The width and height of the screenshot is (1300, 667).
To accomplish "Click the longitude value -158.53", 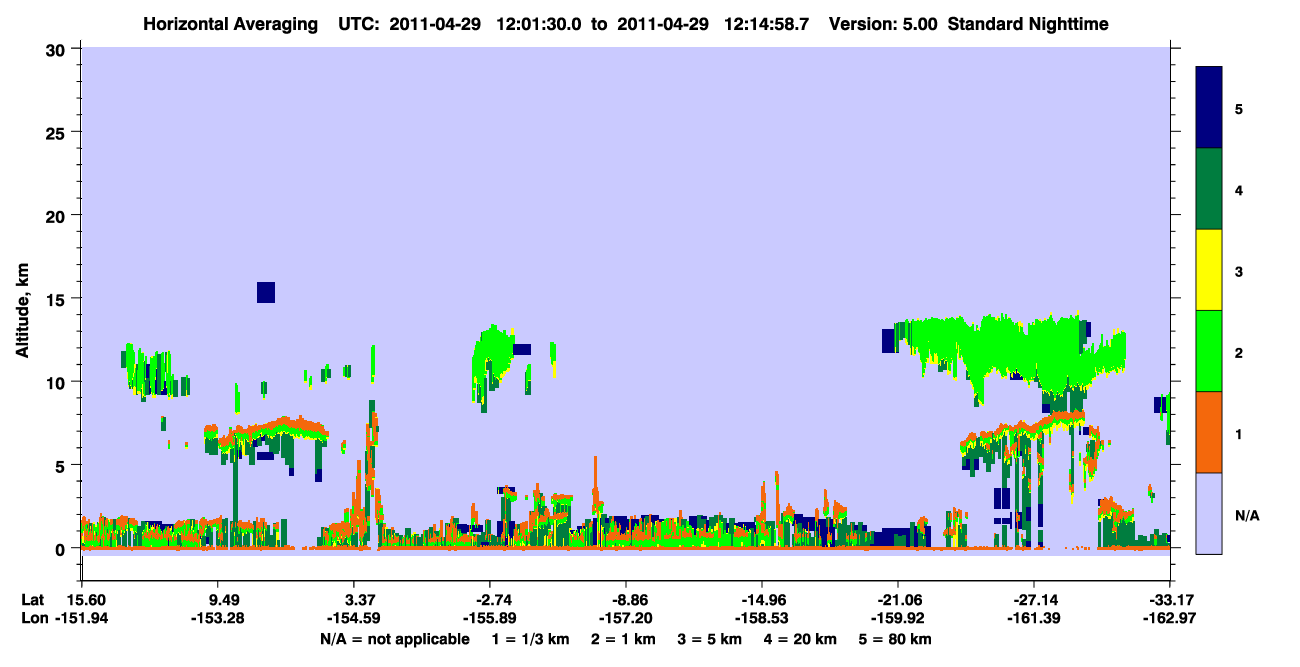I will (762, 618).
